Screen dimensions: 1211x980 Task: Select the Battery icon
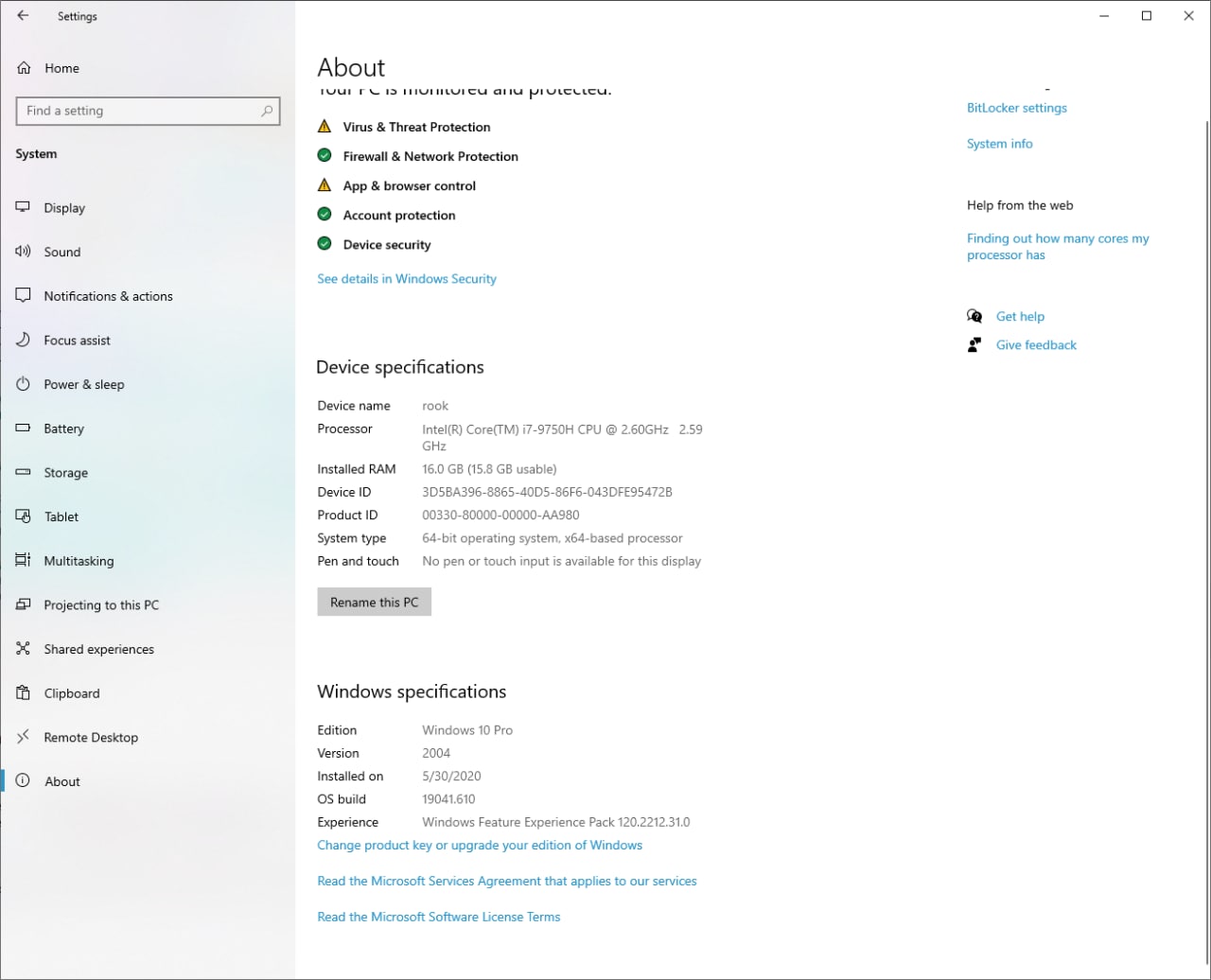(24, 429)
